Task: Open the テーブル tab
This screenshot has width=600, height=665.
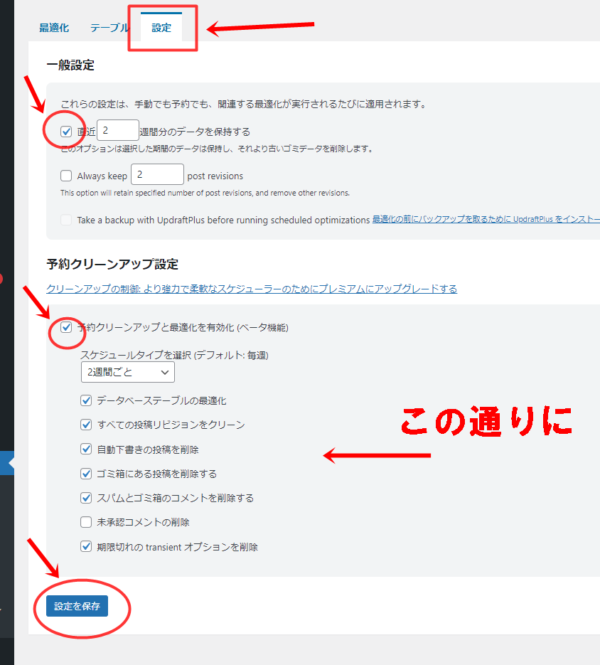Action: [x=109, y=28]
